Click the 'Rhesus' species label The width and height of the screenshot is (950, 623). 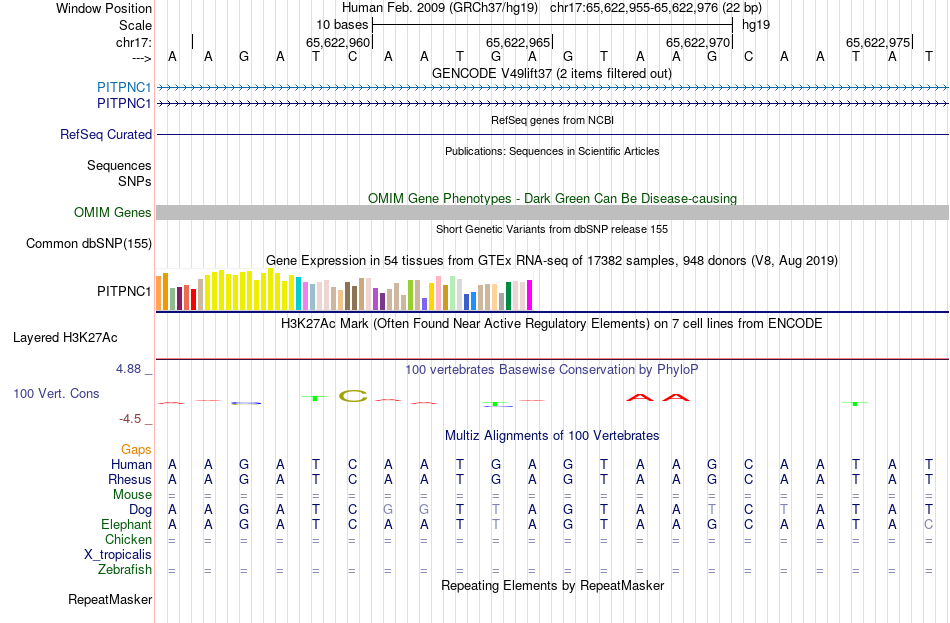pyautogui.click(x=130, y=479)
